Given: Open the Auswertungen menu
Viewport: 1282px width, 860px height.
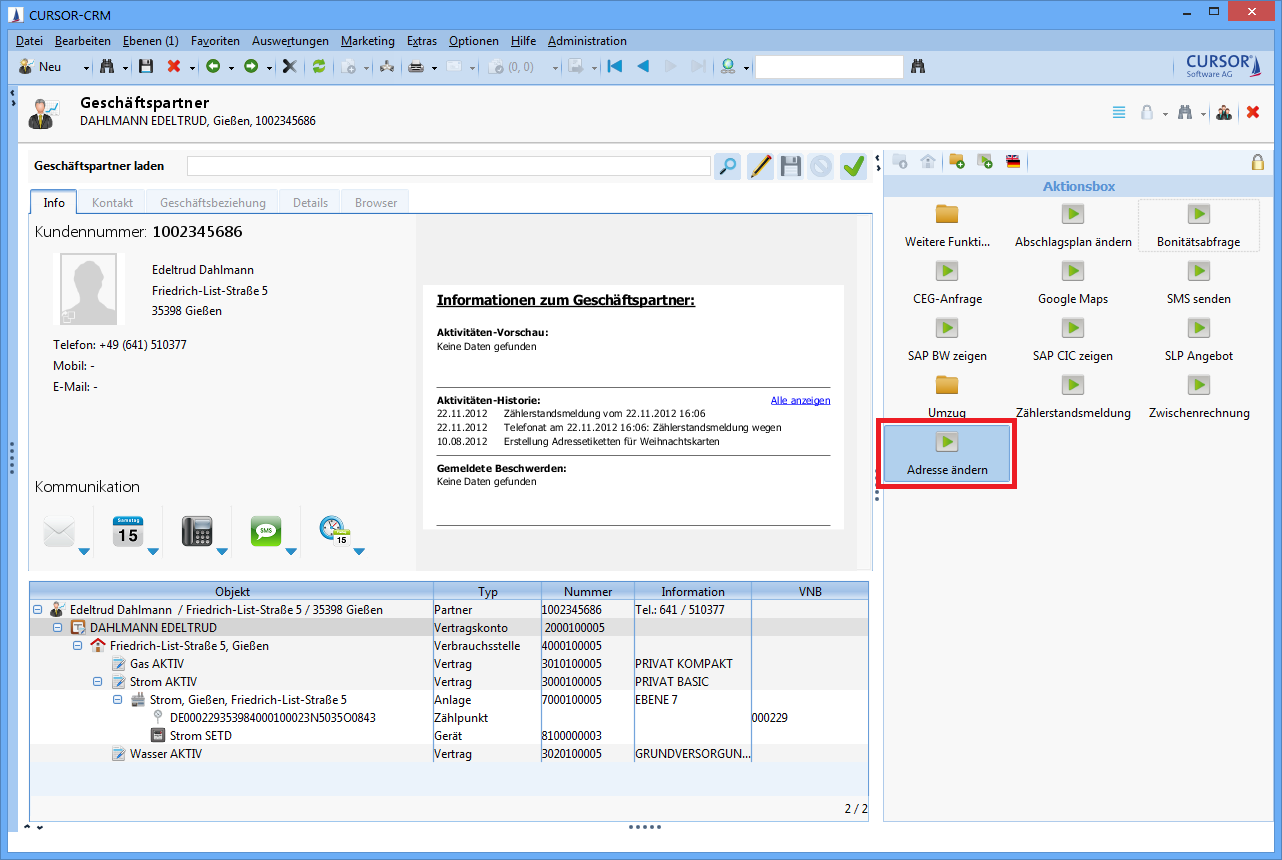Looking at the screenshot, I should 290,41.
